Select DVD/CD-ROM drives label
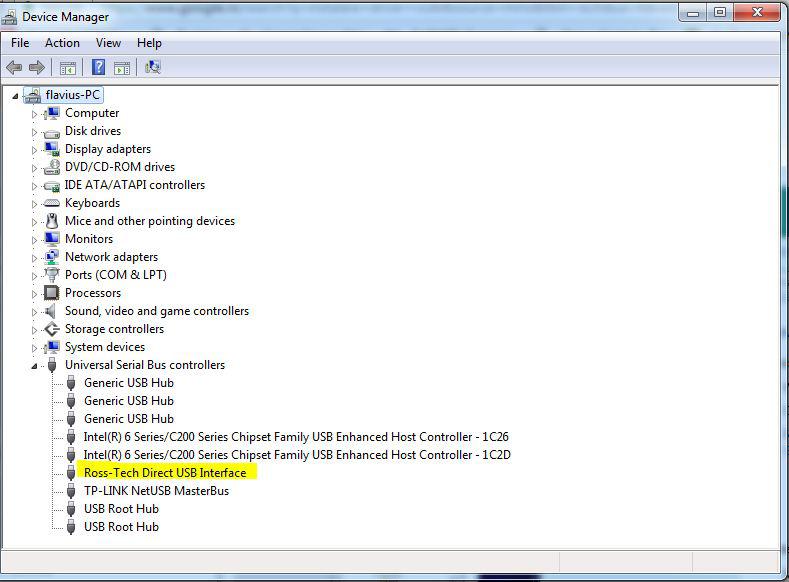 120,167
